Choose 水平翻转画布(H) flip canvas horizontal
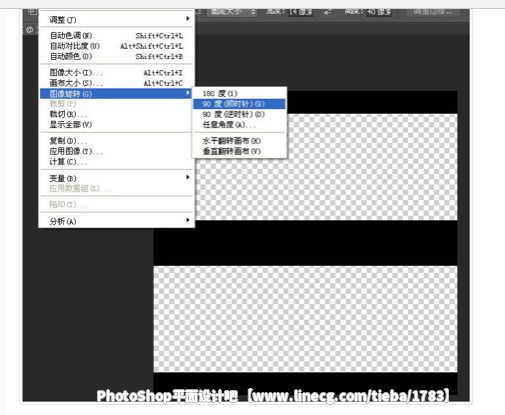 coord(239,141)
